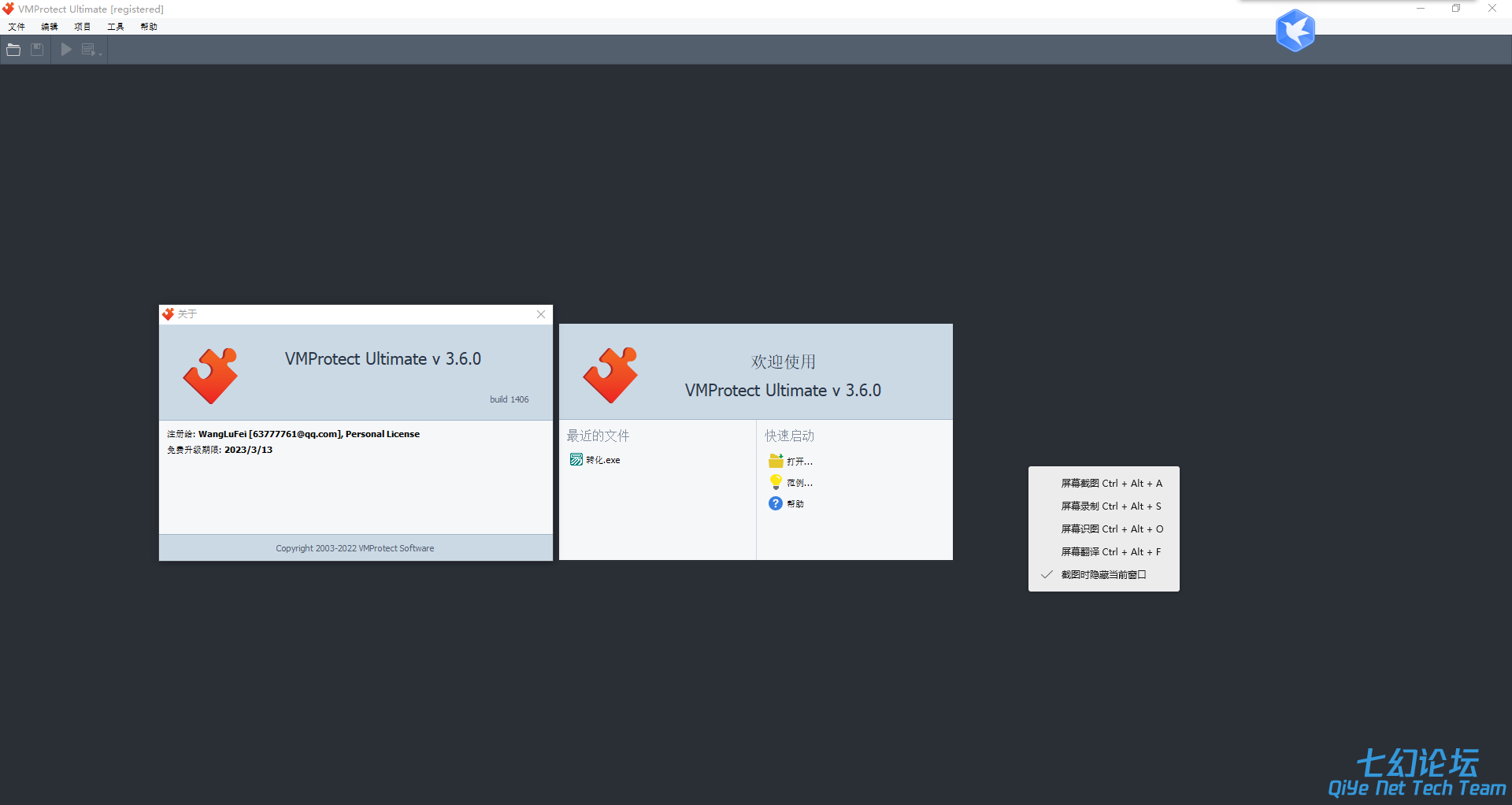Click the WangLuFei registration line
Image resolution: width=1512 pixels, height=805 pixels.
point(293,434)
